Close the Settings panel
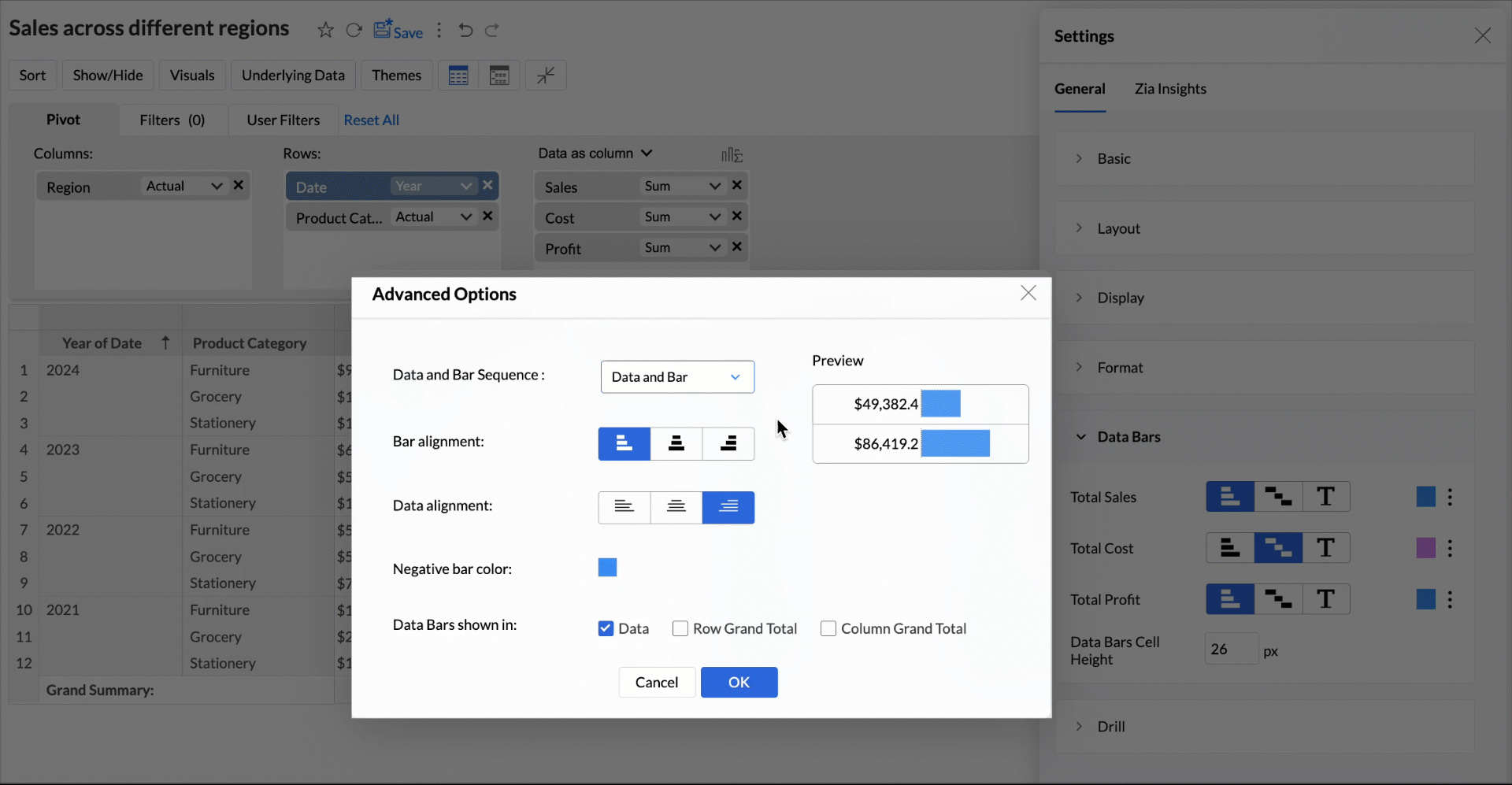The image size is (1512, 785). [1483, 36]
